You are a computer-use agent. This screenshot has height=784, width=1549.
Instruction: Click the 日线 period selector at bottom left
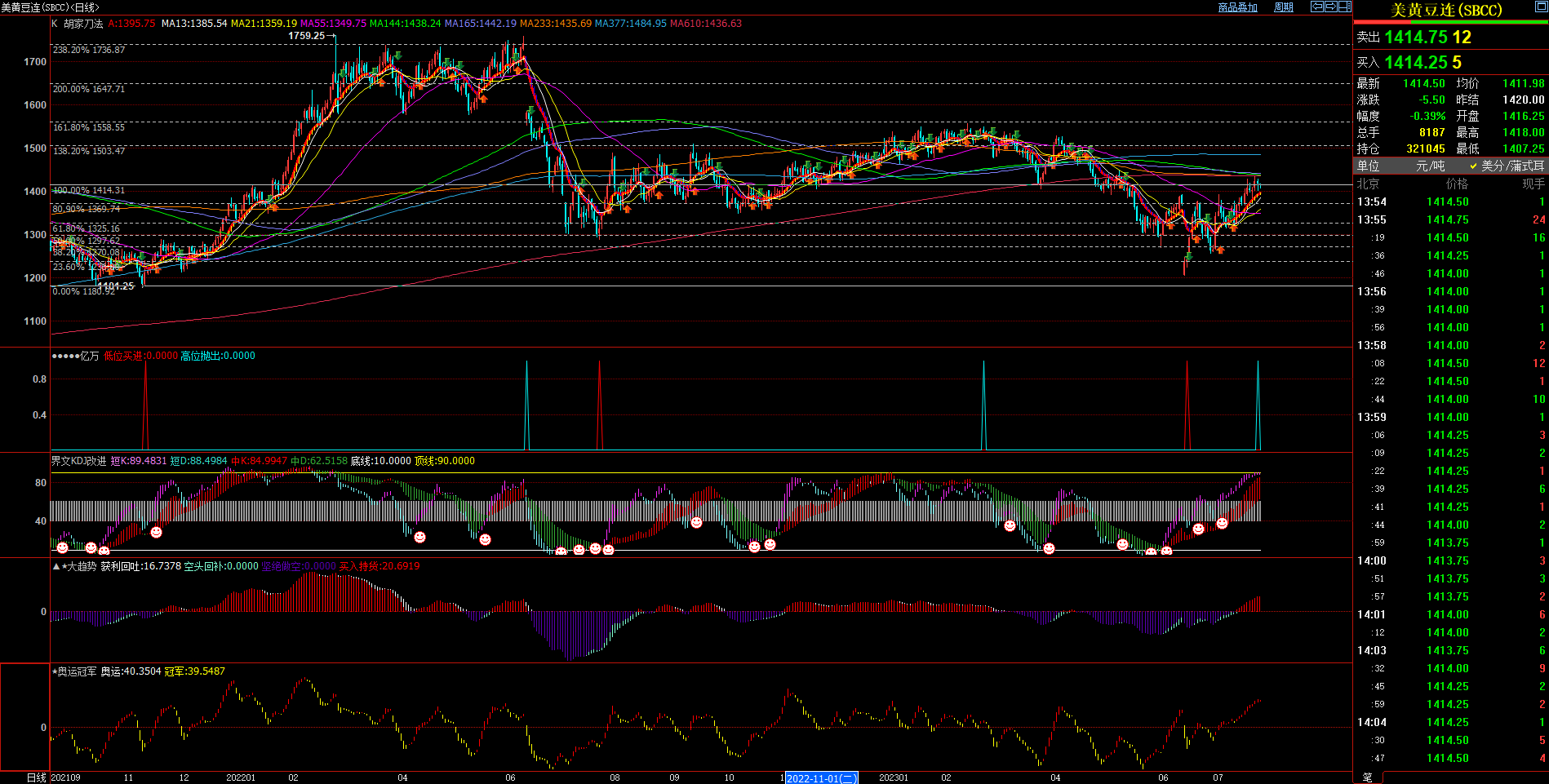[37, 777]
